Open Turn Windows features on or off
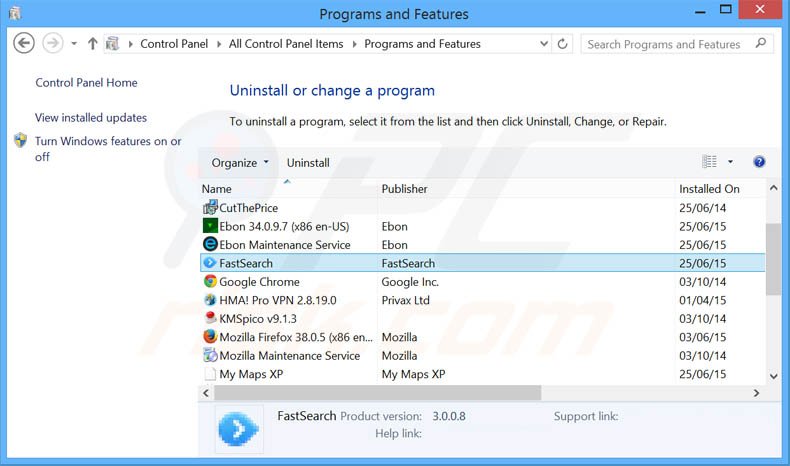 click(x=108, y=149)
